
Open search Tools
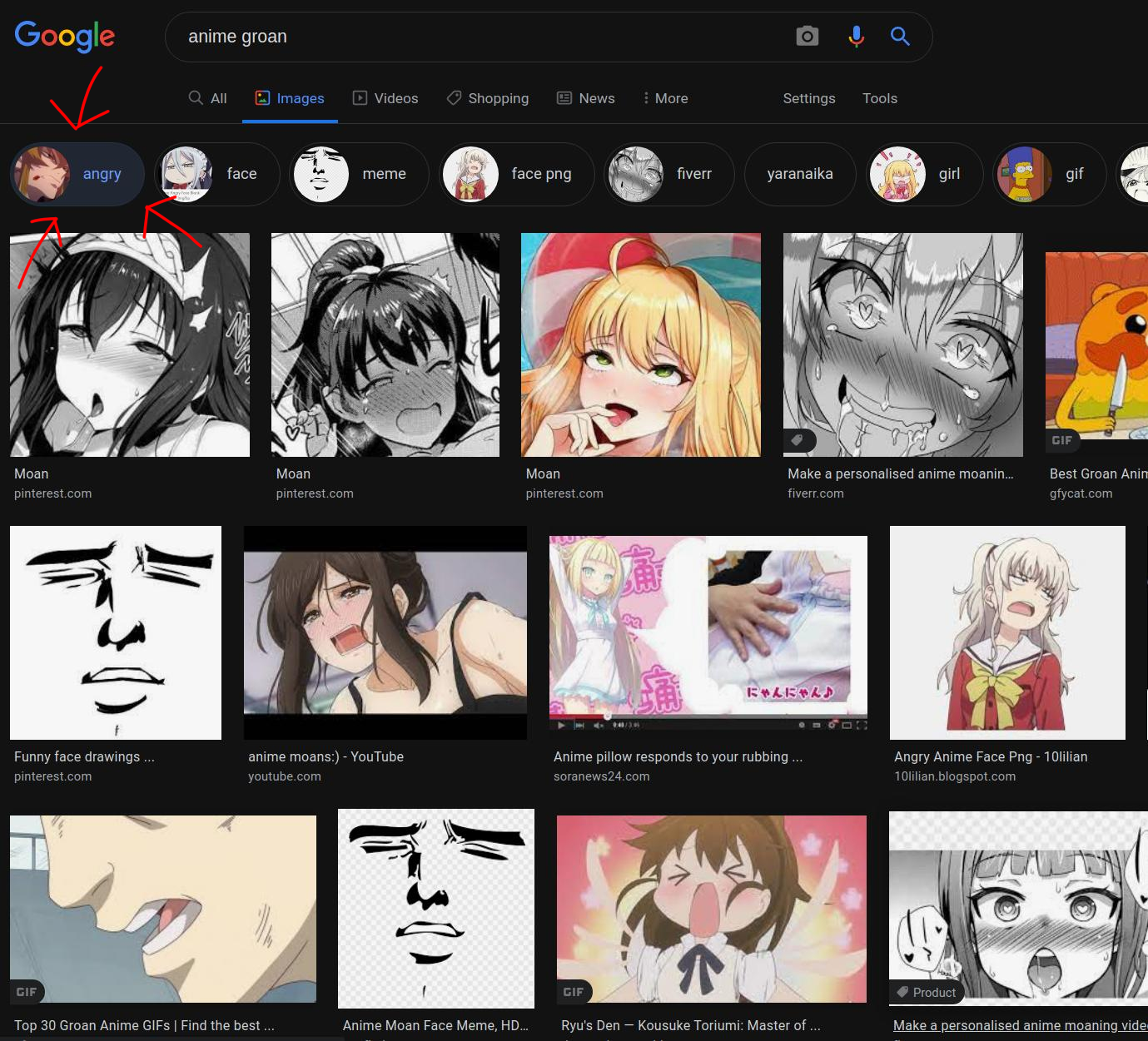coord(880,98)
